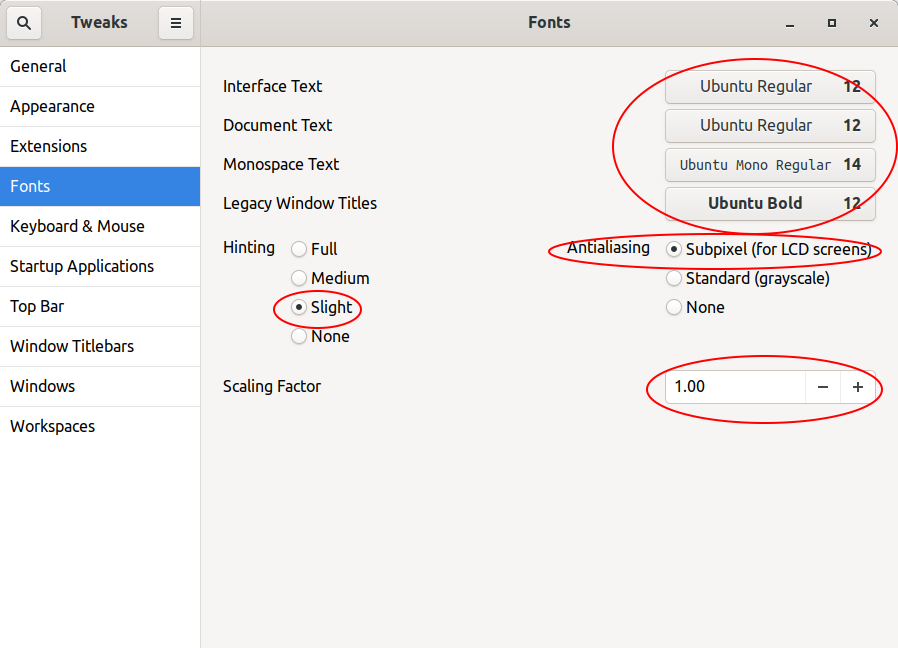Pick Legacy Window Titles font

pyautogui.click(x=770, y=204)
